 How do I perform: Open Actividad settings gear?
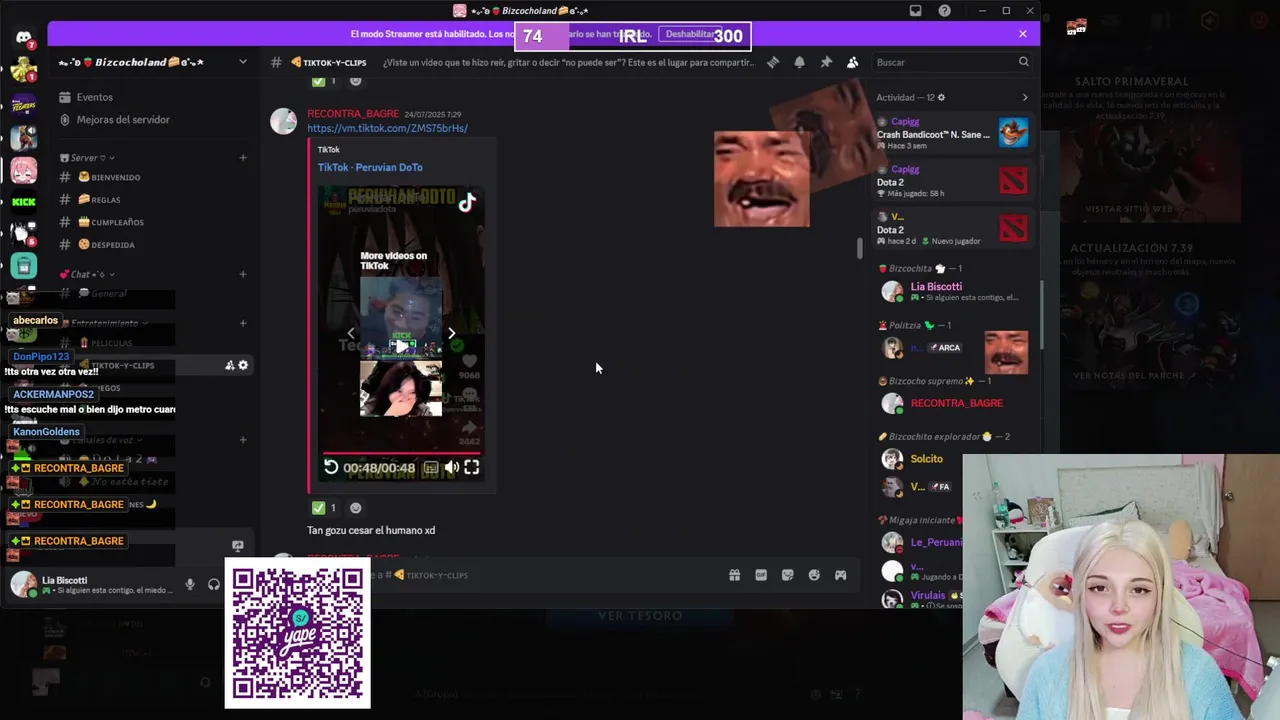[x=941, y=97]
